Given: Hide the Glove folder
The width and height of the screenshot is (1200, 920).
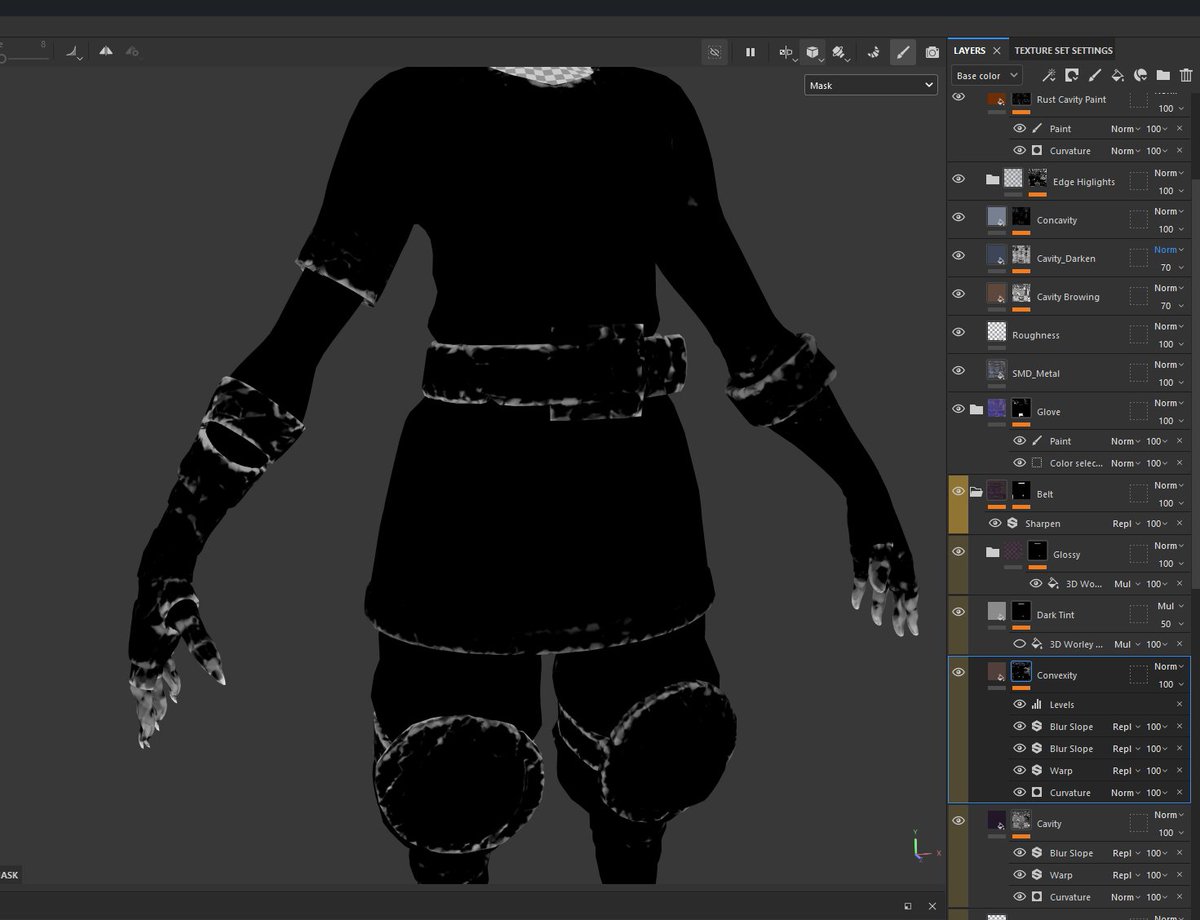Looking at the screenshot, I should coord(958,408).
